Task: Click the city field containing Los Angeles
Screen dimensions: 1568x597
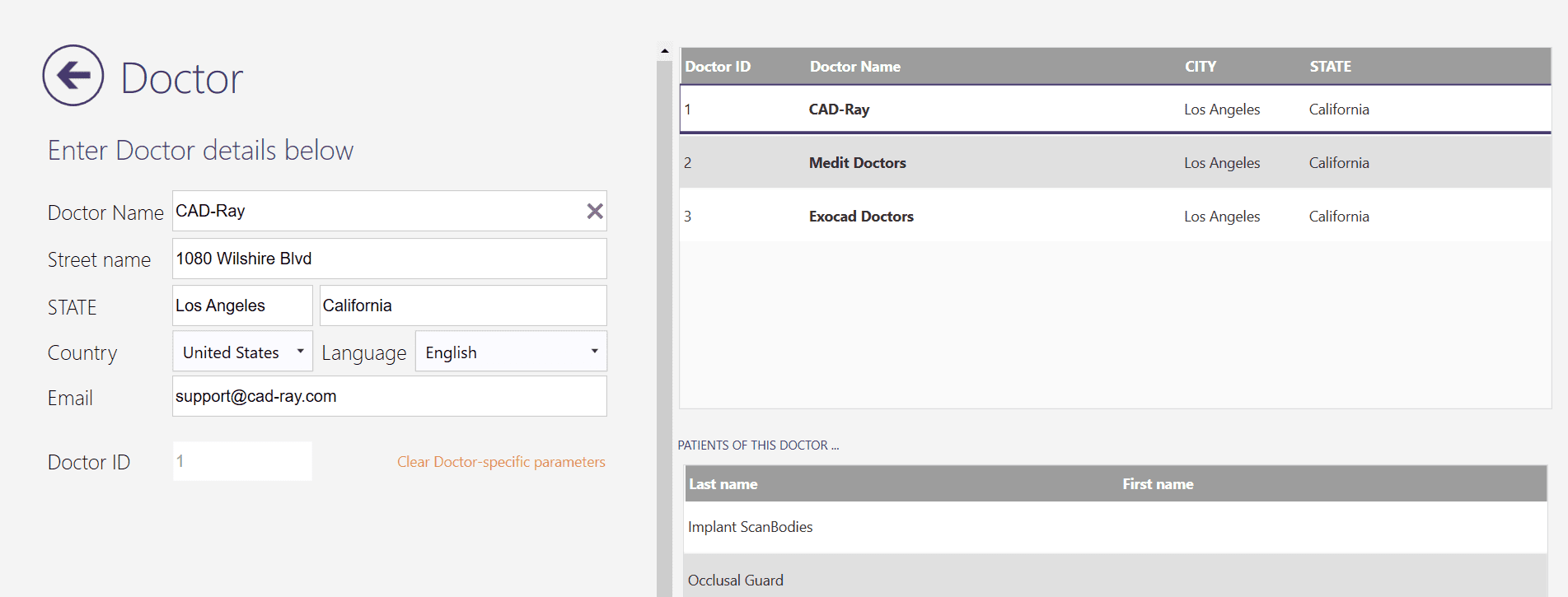Action: [242, 305]
